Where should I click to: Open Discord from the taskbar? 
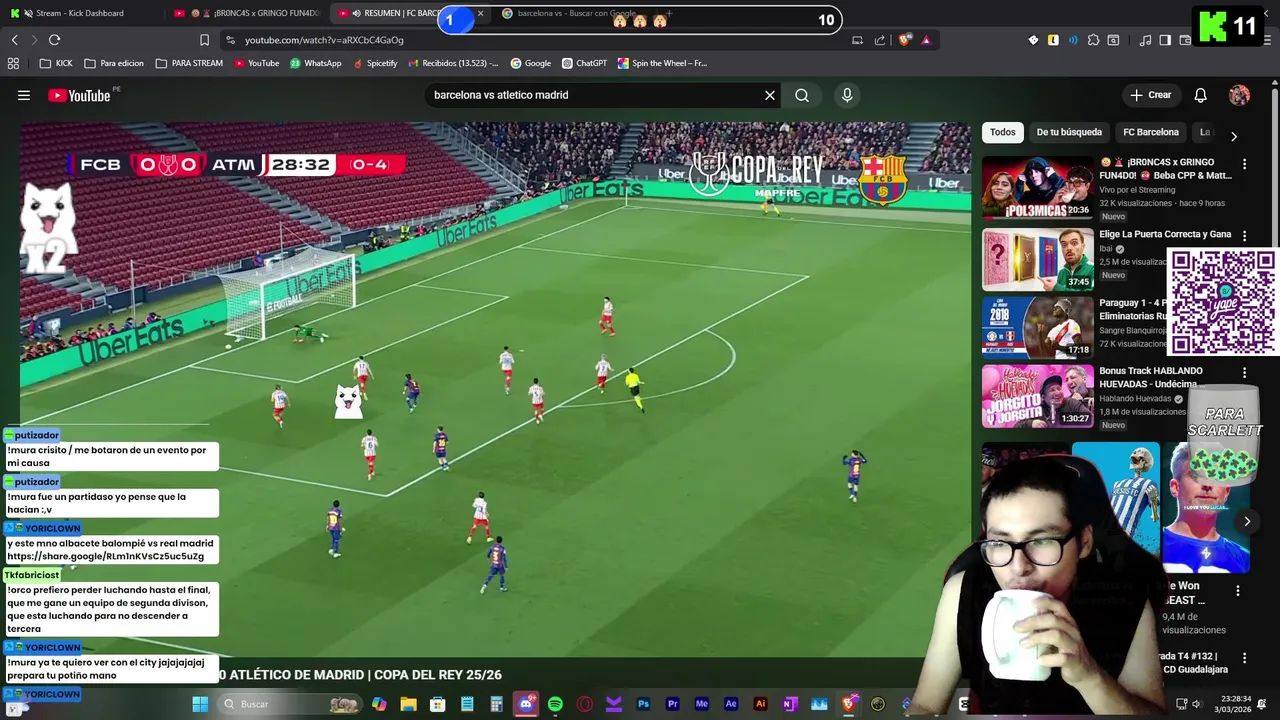coord(526,704)
